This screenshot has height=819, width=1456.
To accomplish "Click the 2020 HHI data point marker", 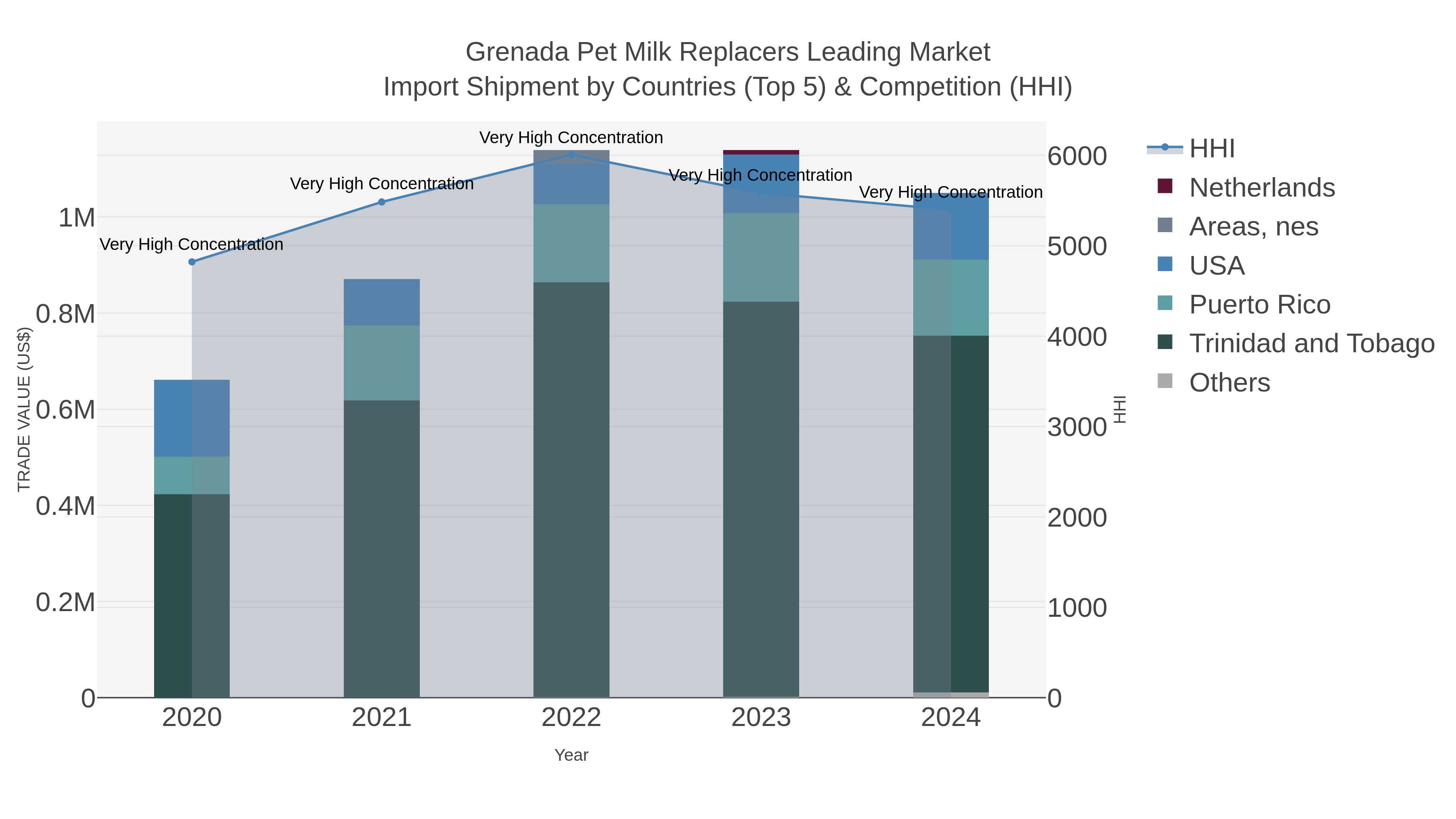I will pyautogui.click(x=192, y=262).
